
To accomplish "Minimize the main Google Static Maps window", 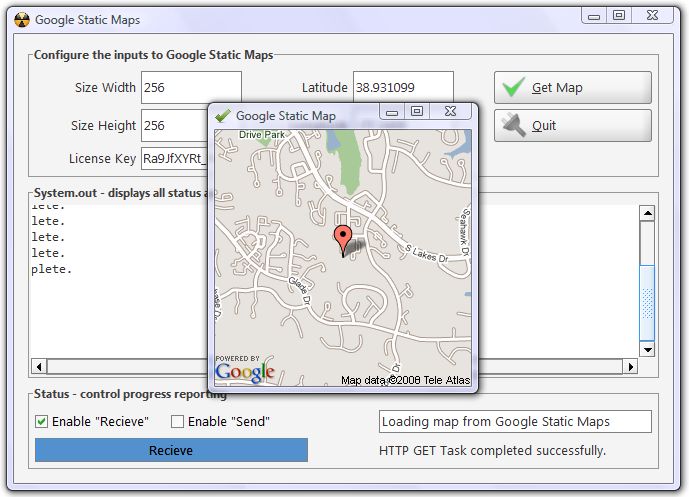I will coord(594,16).
